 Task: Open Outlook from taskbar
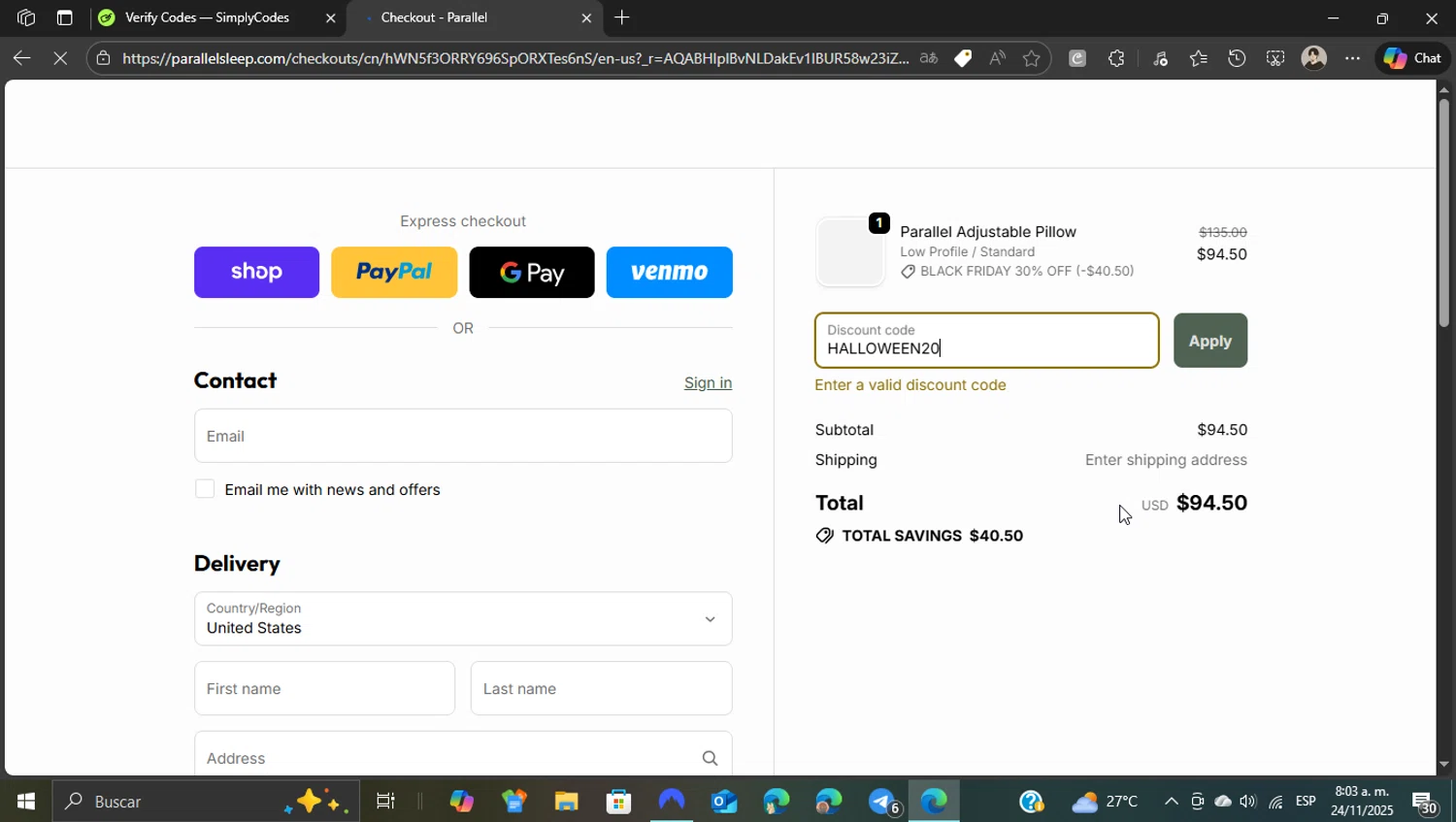click(x=724, y=802)
